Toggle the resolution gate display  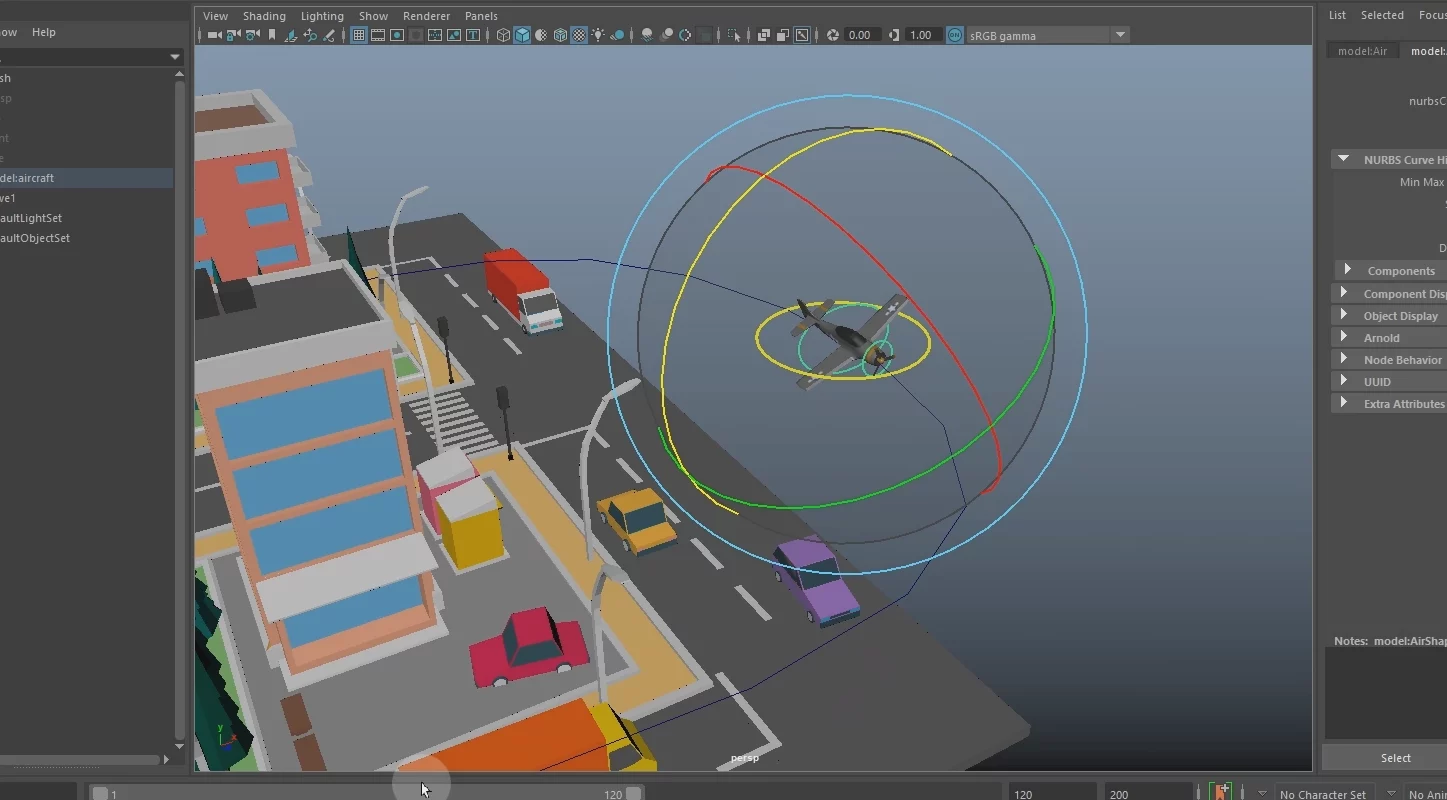coord(397,35)
